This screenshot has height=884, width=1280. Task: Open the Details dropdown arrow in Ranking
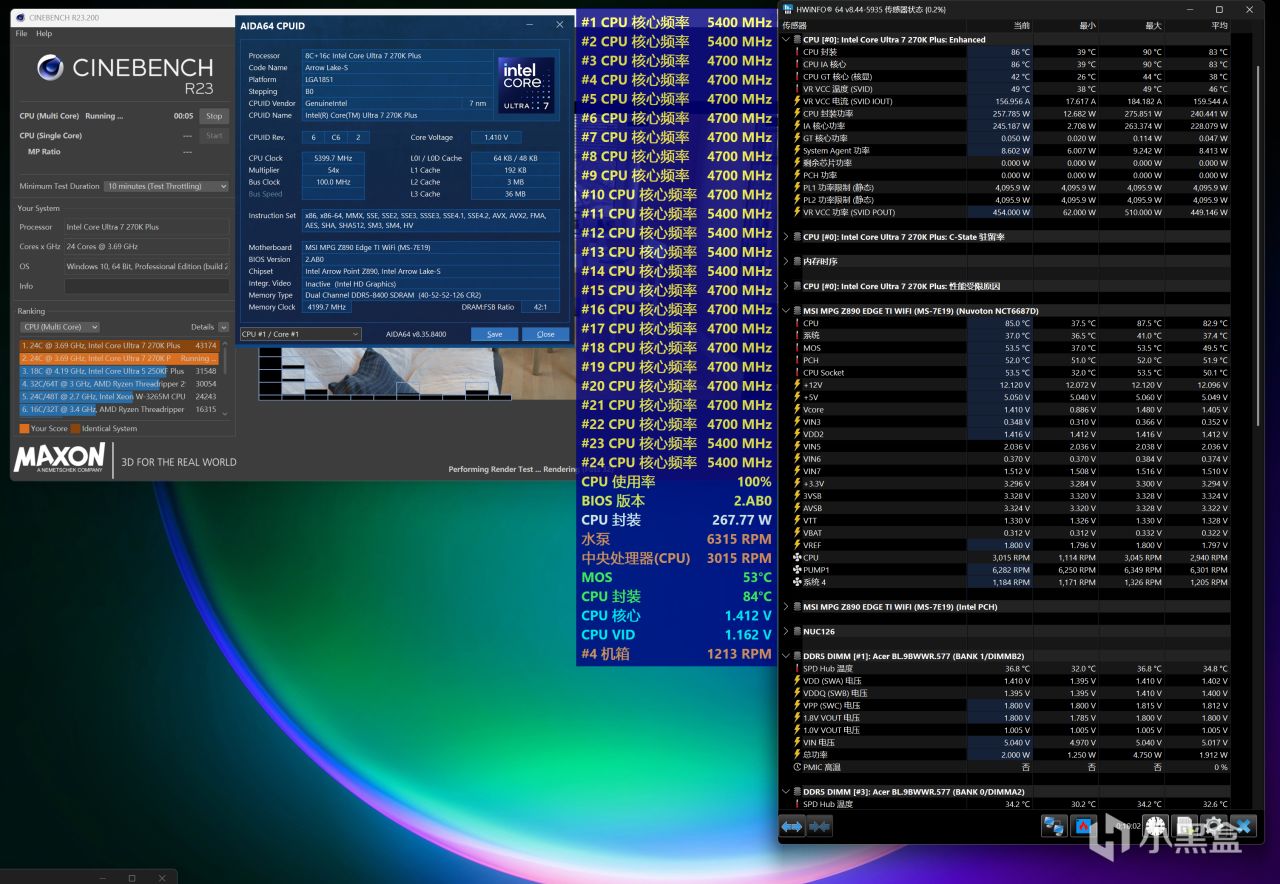click(x=224, y=327)
